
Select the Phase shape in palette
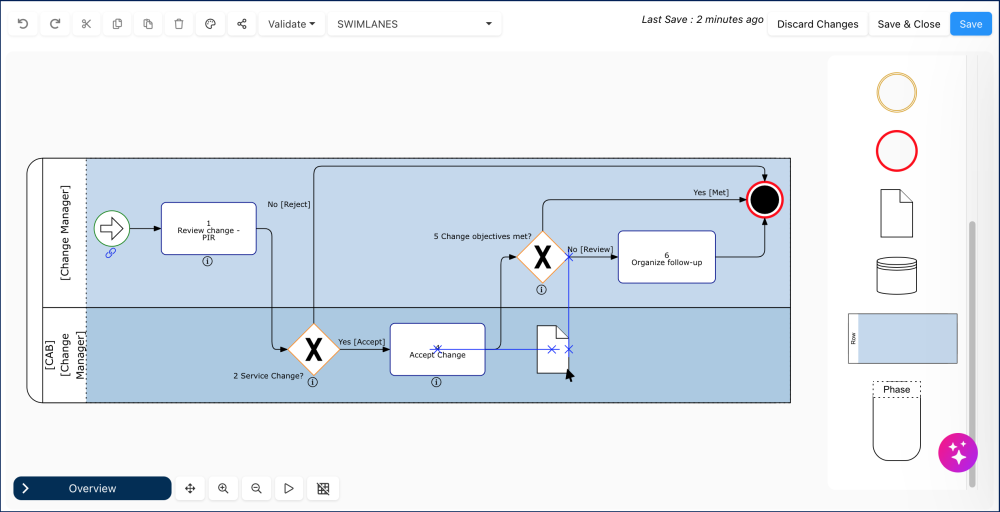coord(897,420)
